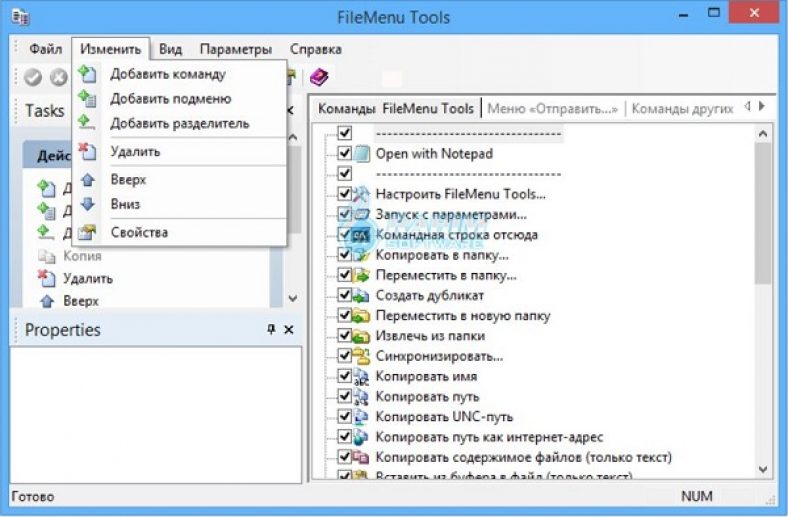Select Вниз in the Изменить menu
The width and height of the screenshot is (788, 517).
(180, 204)
